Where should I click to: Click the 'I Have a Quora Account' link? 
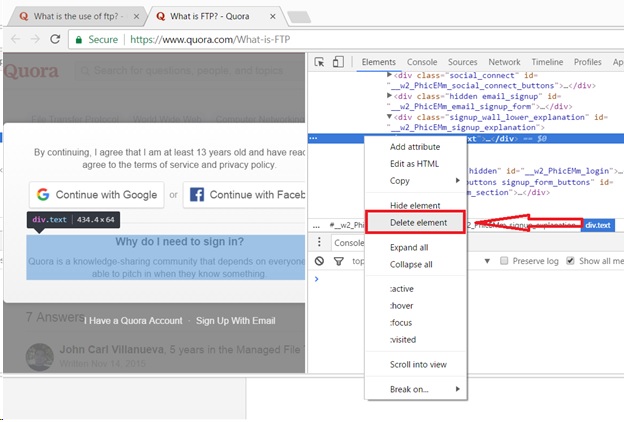[133, 320]
